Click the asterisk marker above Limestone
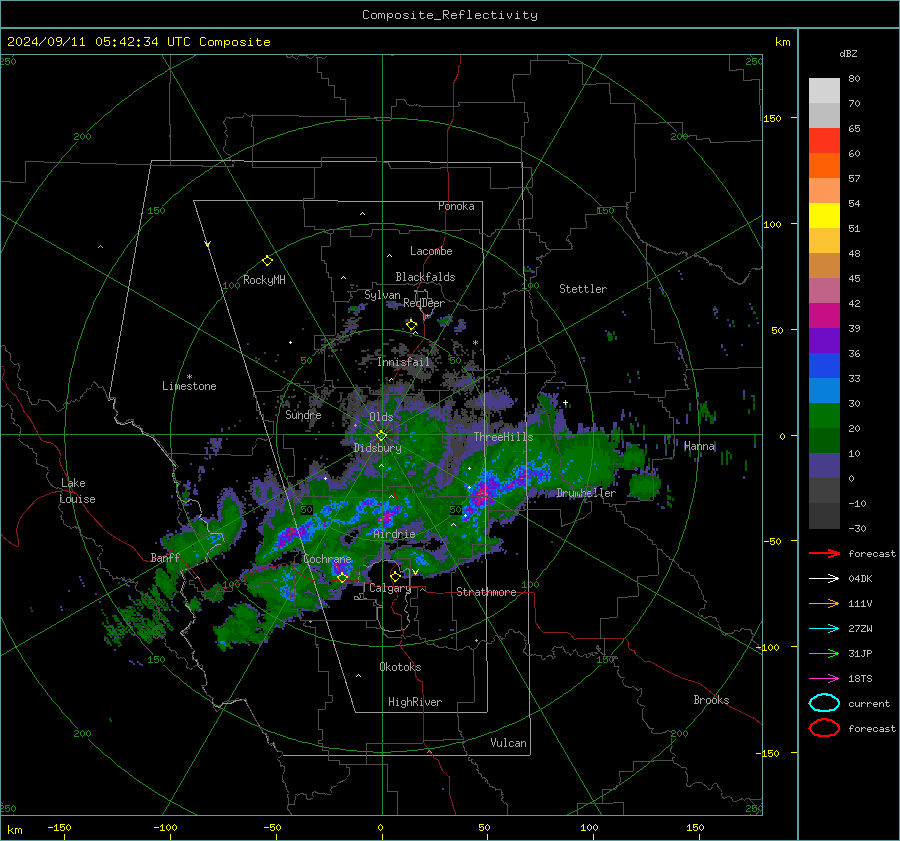 coord(189,377)
